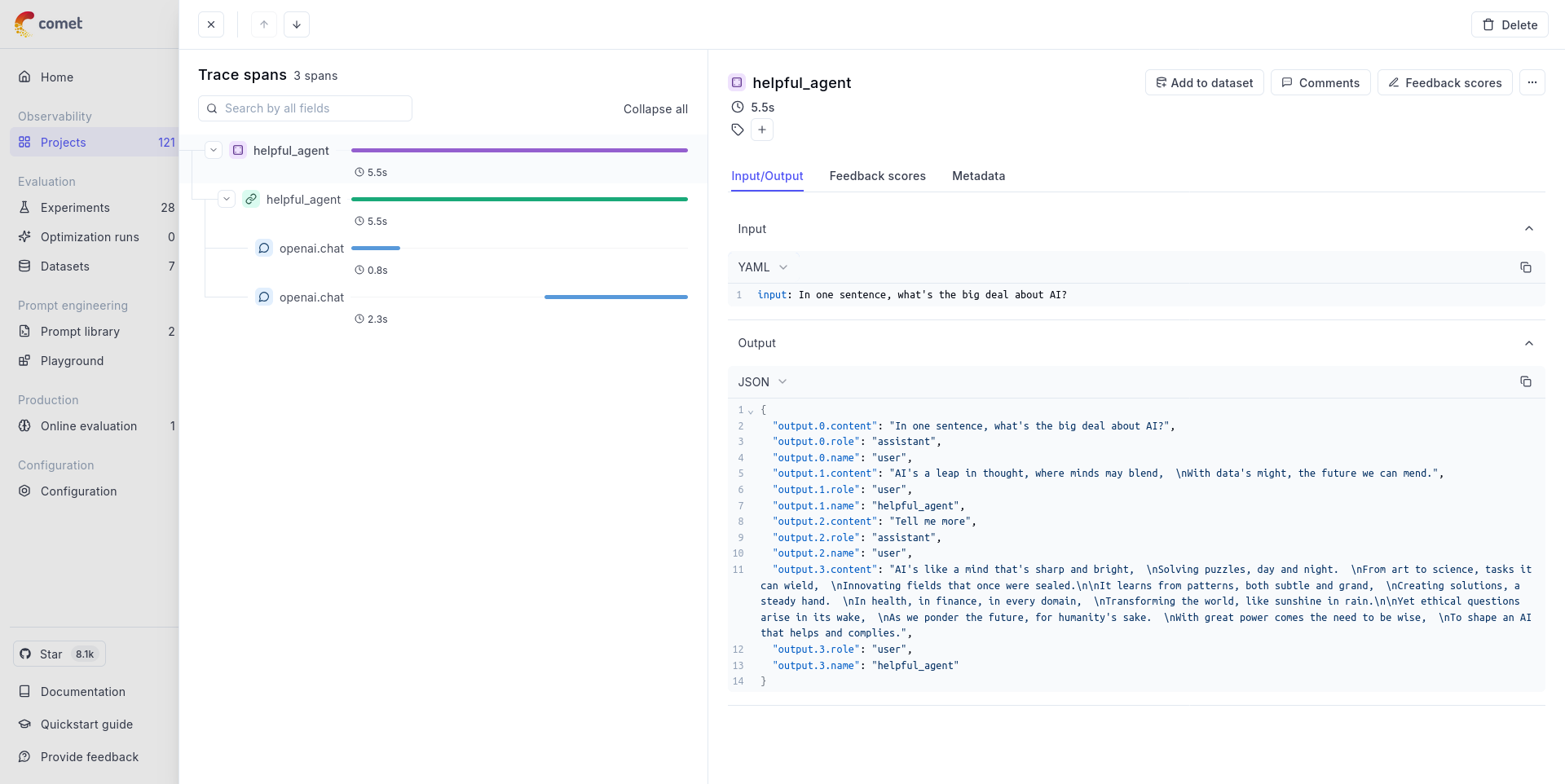Collapse the nested helpful_agent span

(227, 199)
